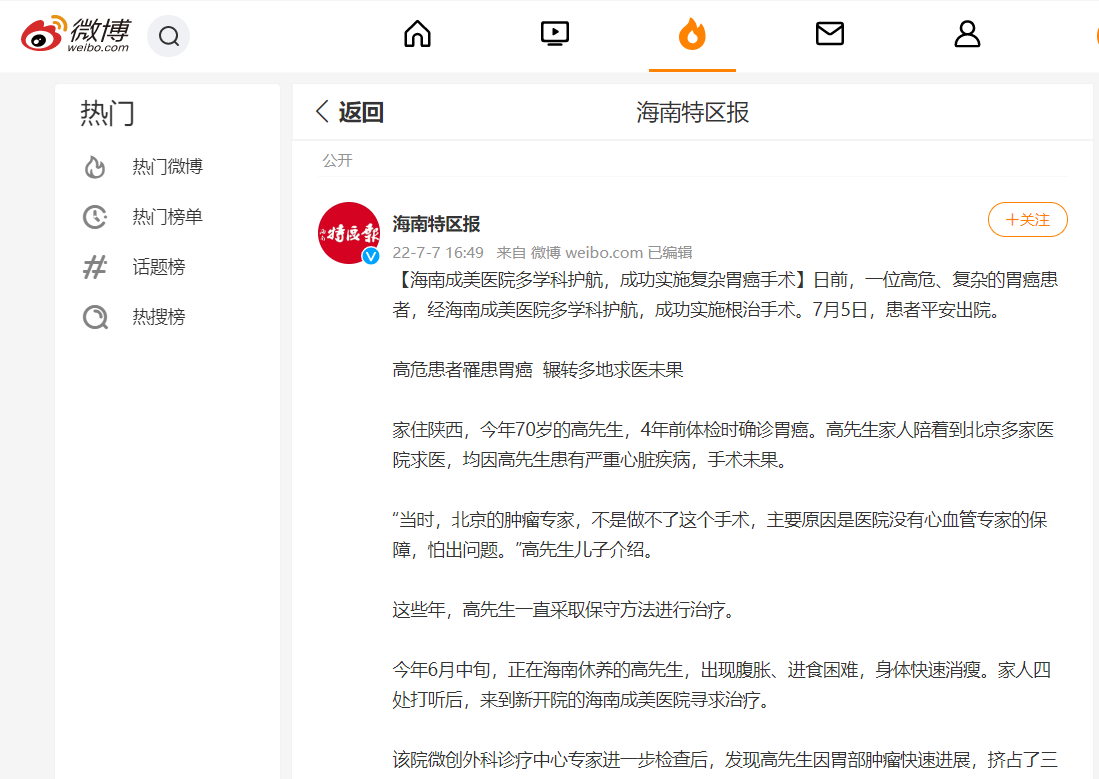Select the hot flame tab icon

(x=692, y=34)
